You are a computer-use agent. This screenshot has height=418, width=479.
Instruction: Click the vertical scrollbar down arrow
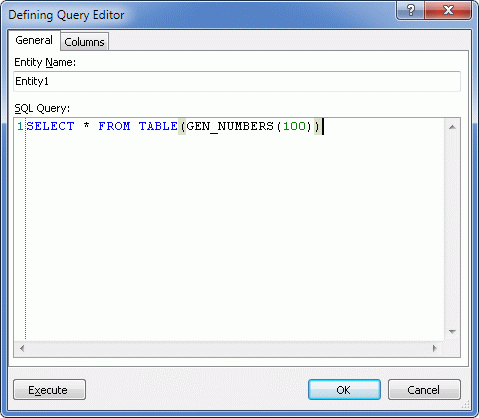point(452,332)
